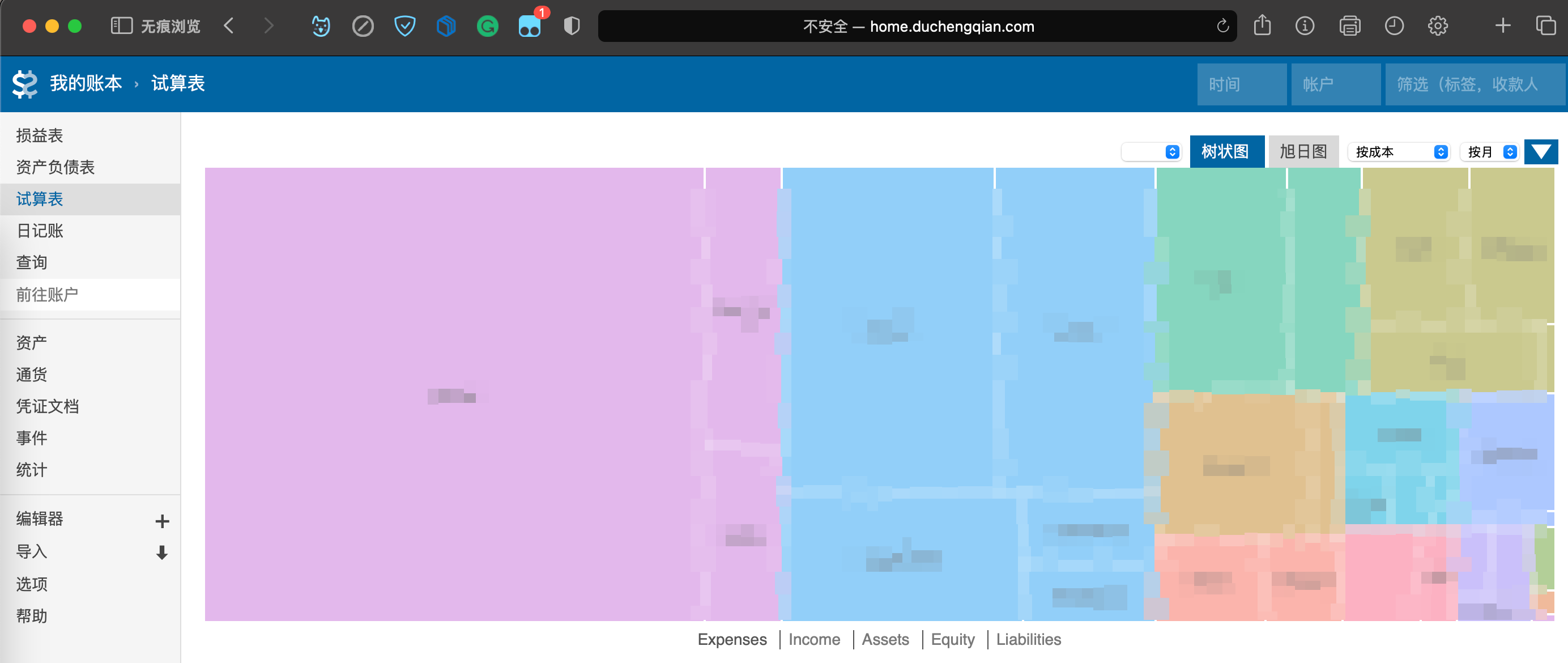Switch chart to 旭日图 mode
This screenshot has width=1568, height=663.
click(1303, 151)
